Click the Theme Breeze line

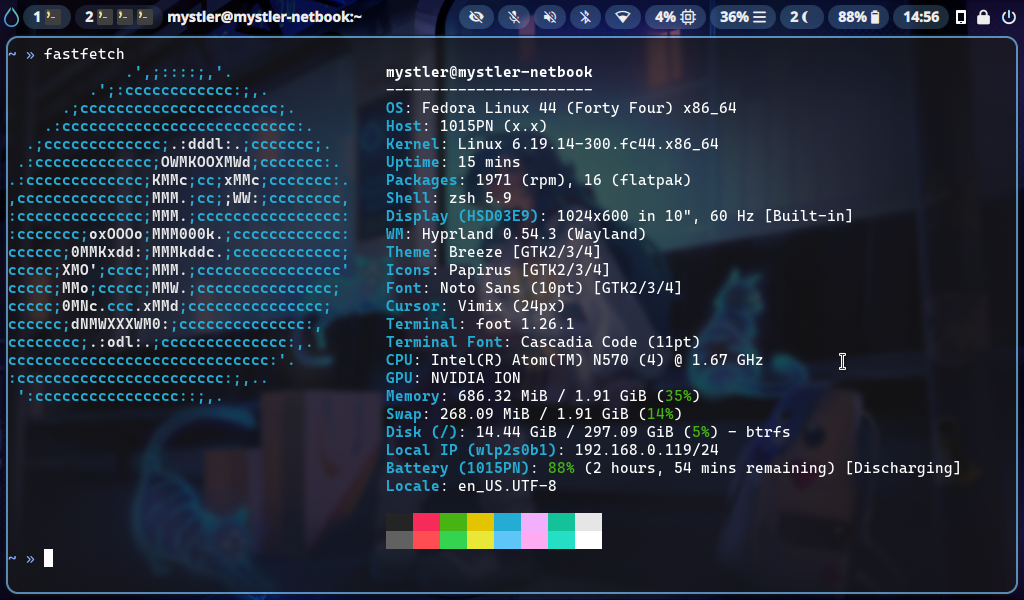[493, 252]
